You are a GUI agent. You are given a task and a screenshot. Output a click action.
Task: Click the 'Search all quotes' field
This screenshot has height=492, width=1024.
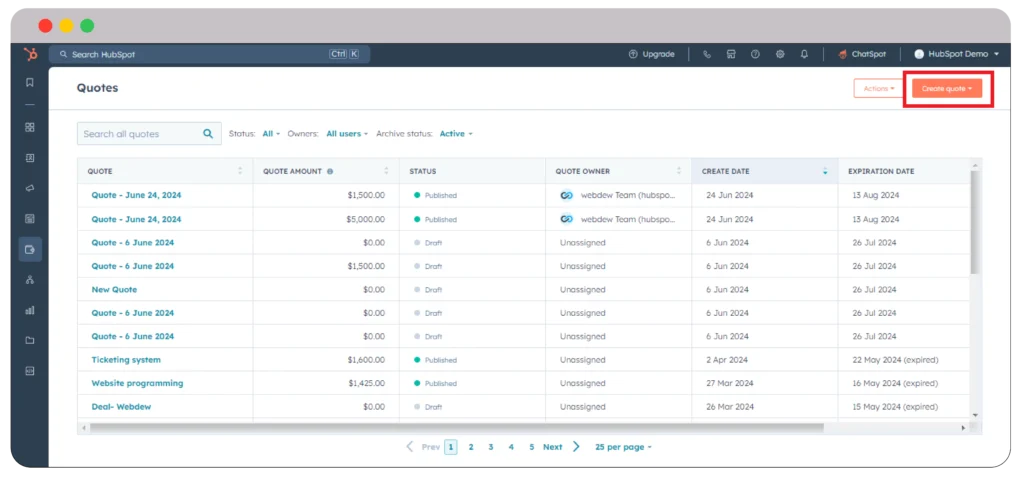[140, 134]
